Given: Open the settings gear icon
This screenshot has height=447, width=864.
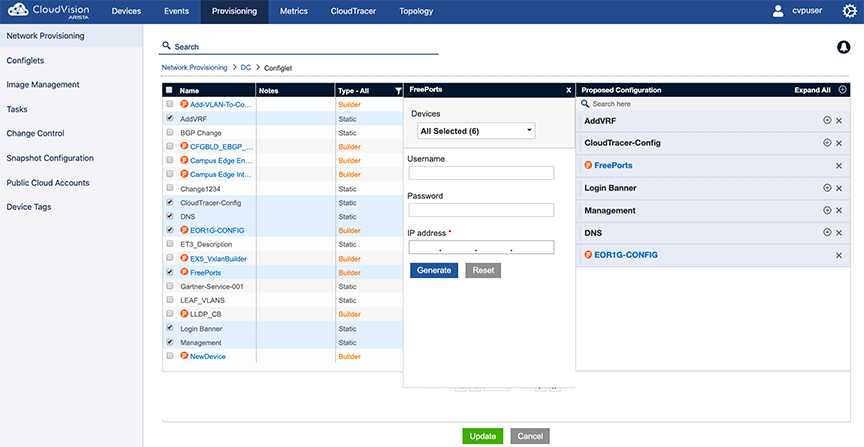Looking at the screenshot, I should tap(850, 11).
